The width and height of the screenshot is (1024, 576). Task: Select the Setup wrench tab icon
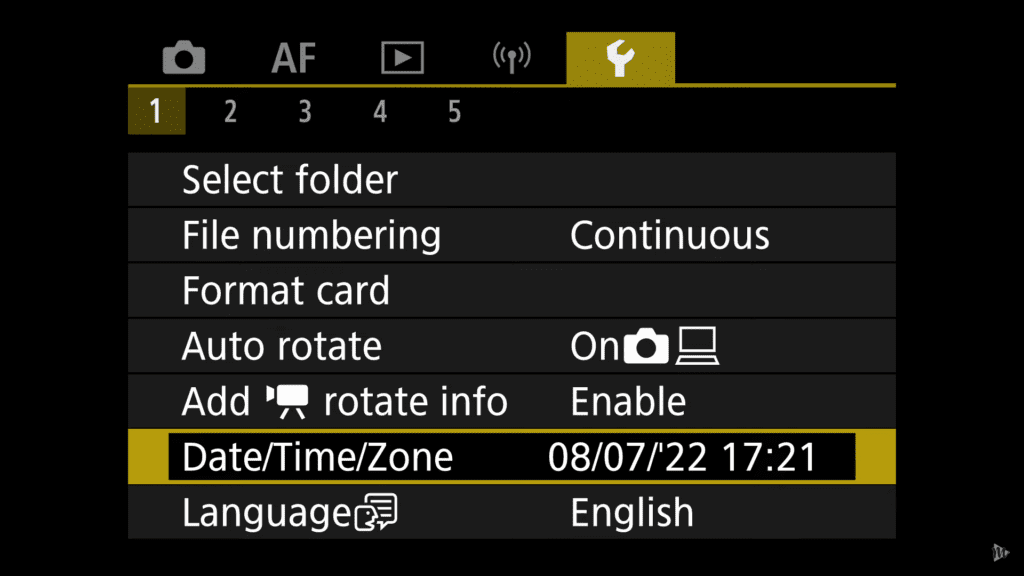coord(620,58)
